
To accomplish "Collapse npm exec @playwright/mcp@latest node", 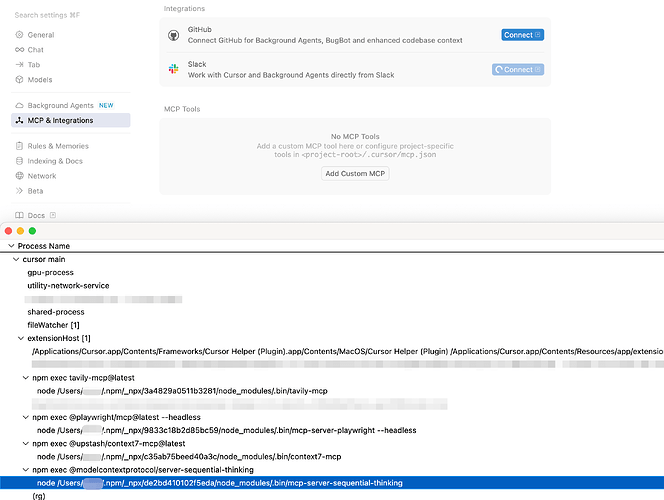I will [25, 417].
